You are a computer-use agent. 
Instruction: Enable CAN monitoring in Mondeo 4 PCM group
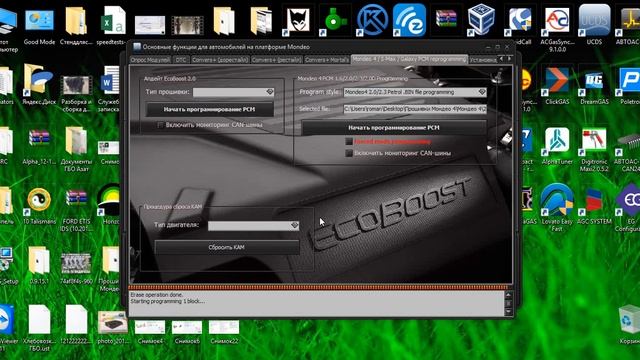[349, 153]
